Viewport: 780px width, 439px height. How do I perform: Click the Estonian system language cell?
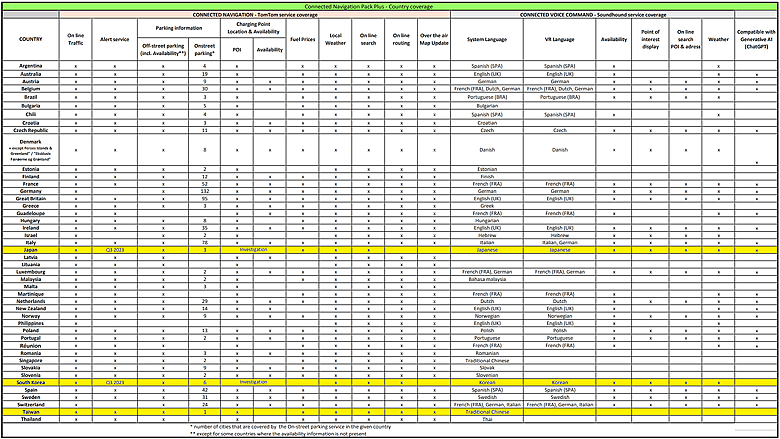[487, 169]
